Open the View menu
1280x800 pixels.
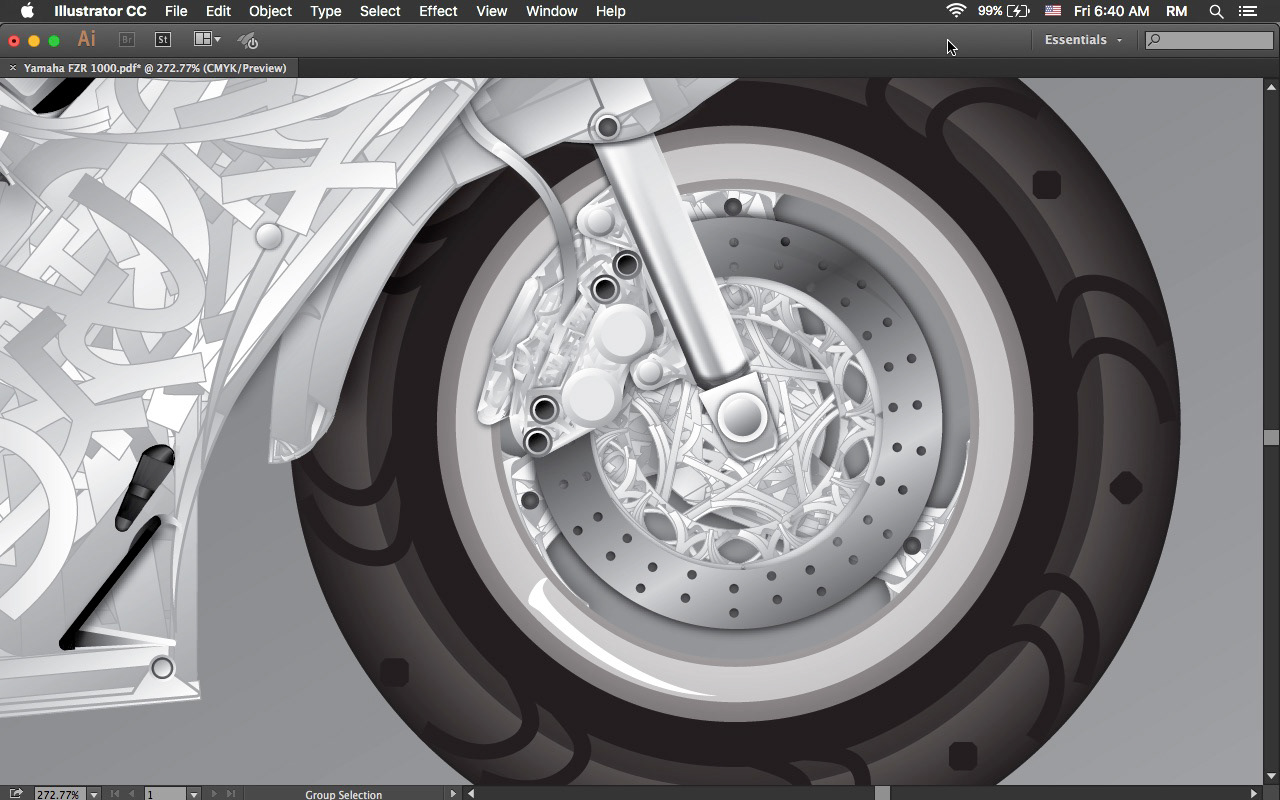coord(491,11)
